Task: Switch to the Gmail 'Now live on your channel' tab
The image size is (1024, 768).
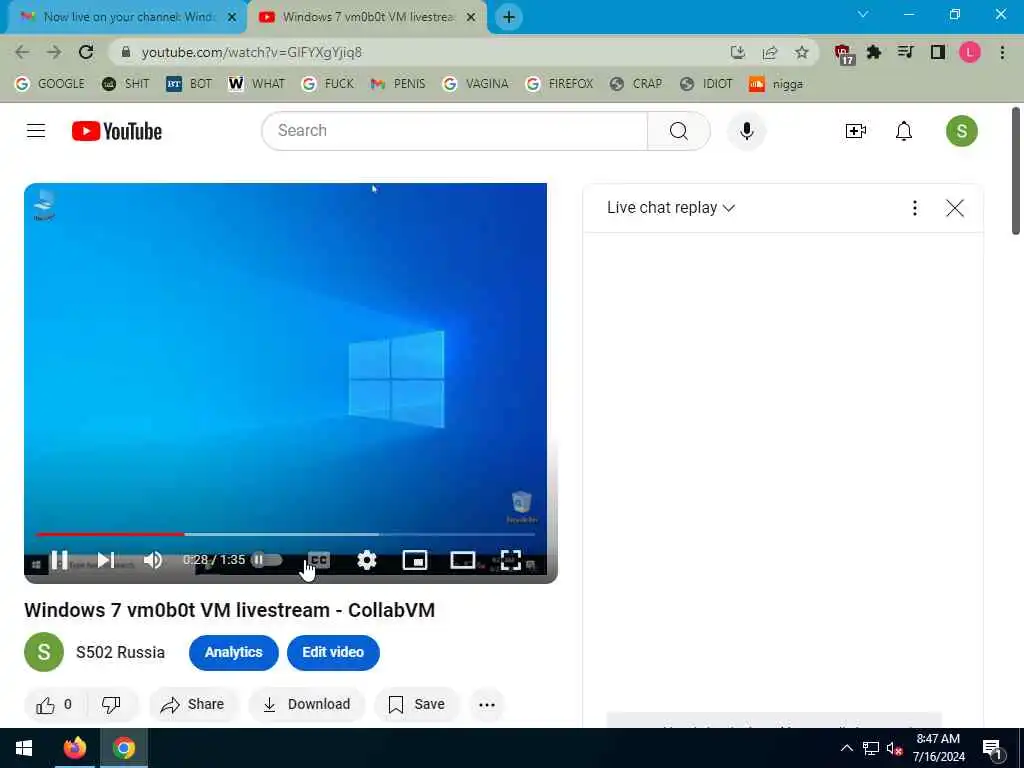Action: [126, 17]
